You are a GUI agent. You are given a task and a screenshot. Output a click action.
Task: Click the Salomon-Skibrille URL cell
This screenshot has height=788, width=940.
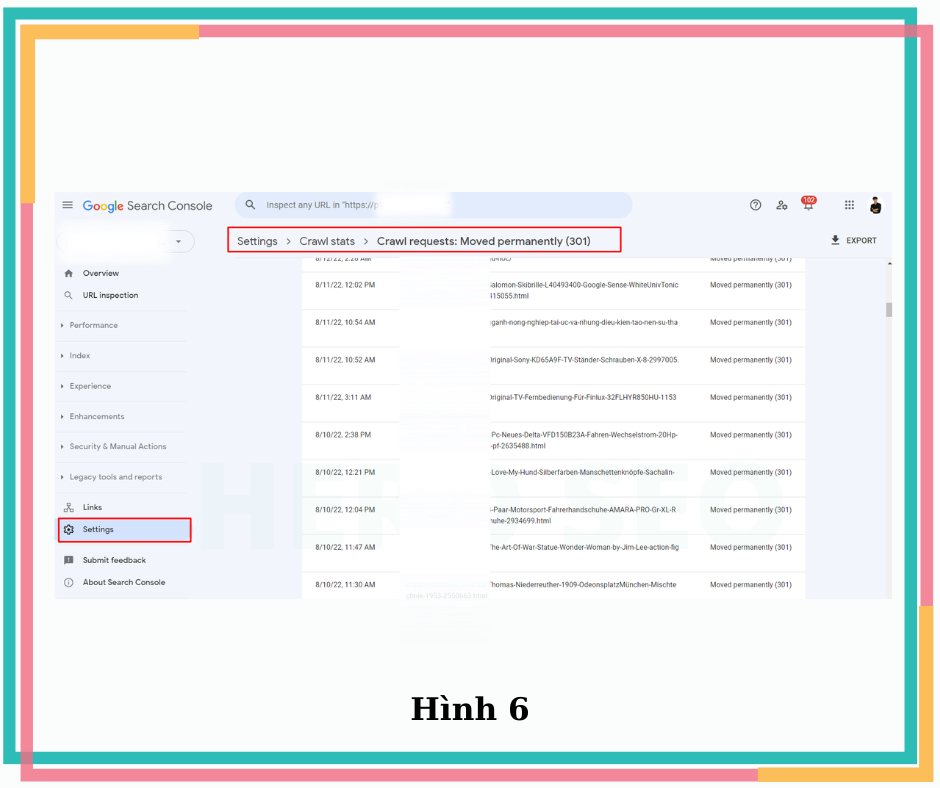coord(584,290)
